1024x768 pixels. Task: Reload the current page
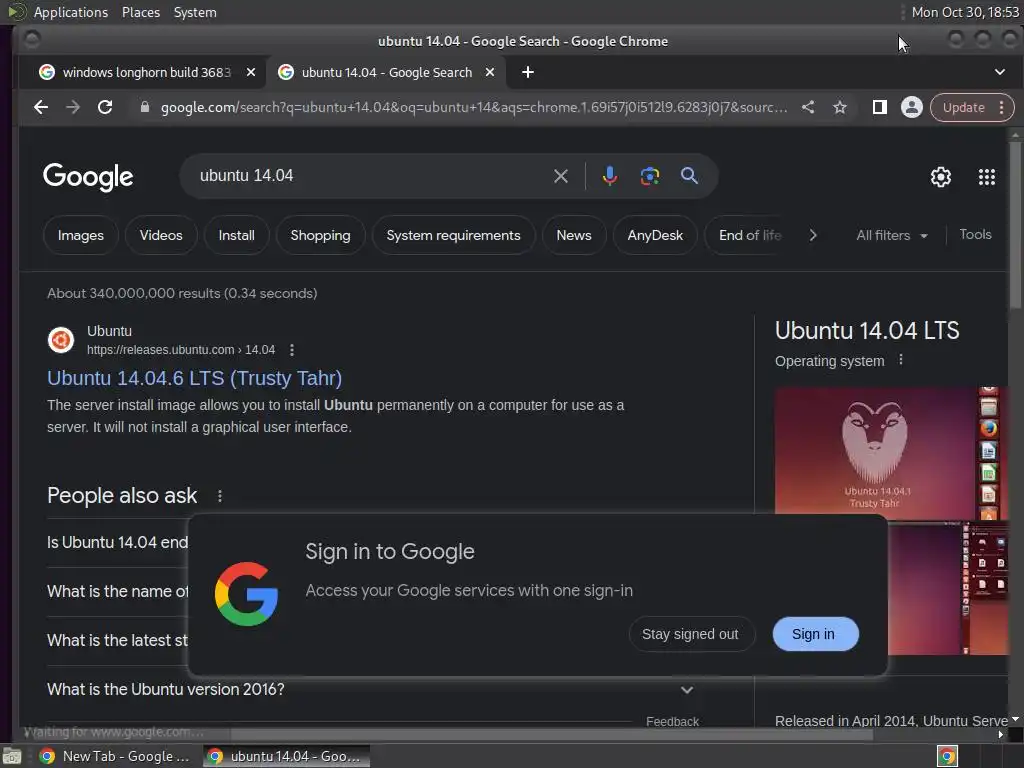pyautogui.click(x=105, y=107)
